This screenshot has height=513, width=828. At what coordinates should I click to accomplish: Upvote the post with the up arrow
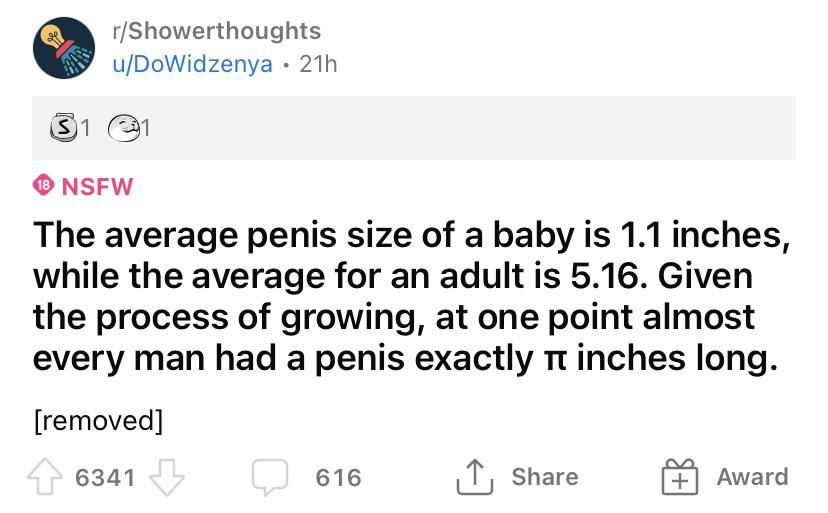45,476
